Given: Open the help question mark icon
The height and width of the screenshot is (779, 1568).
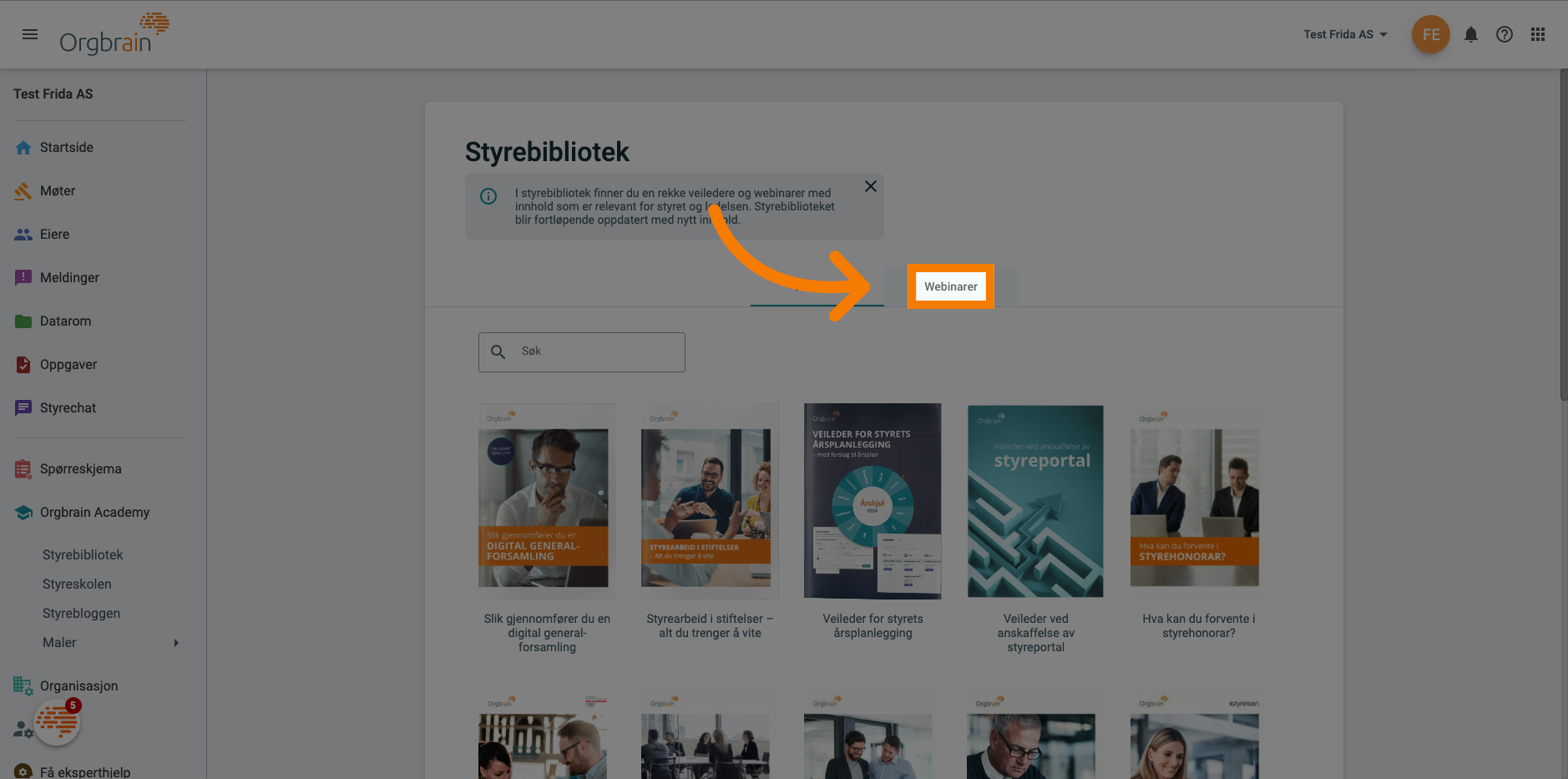Looking at the screenshot, I should coord(1505,34).
